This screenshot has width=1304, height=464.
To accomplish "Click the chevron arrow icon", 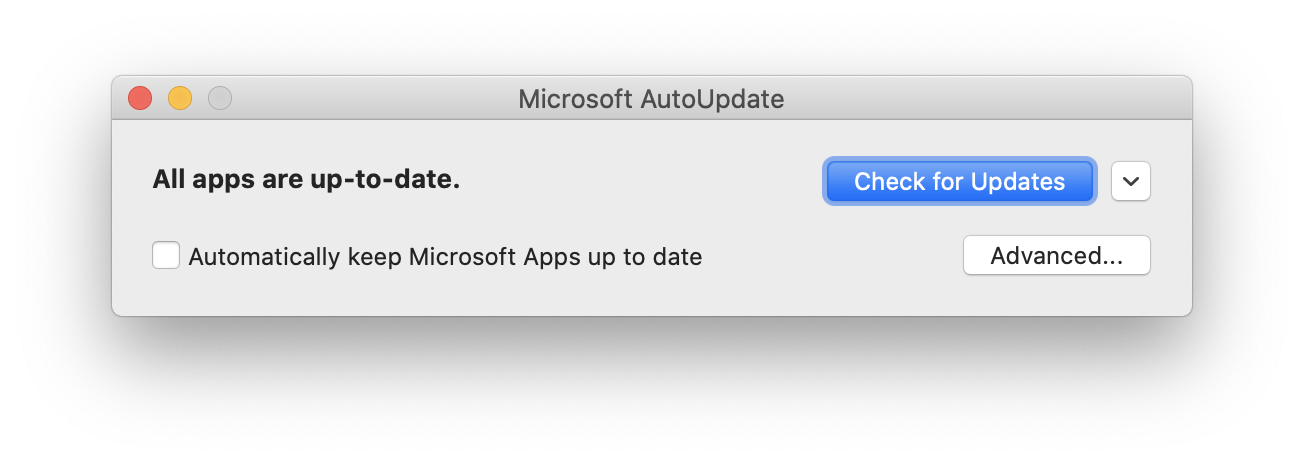I will [1130, 182].
